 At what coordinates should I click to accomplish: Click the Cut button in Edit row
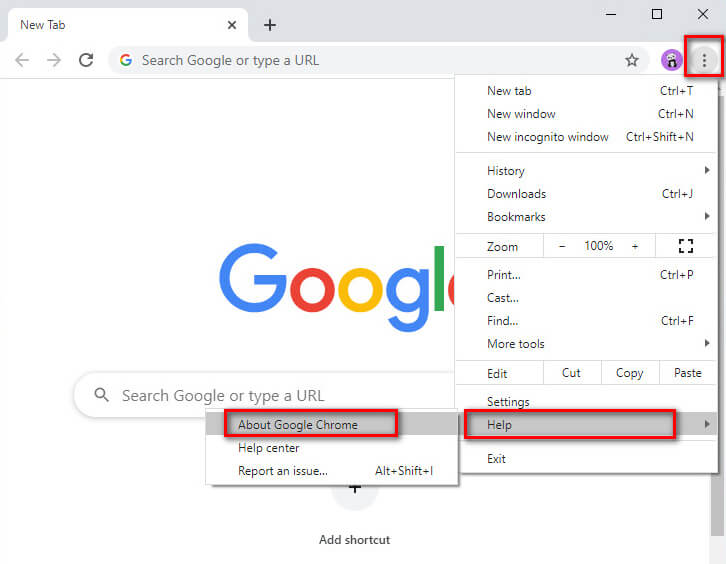point(571,373)
